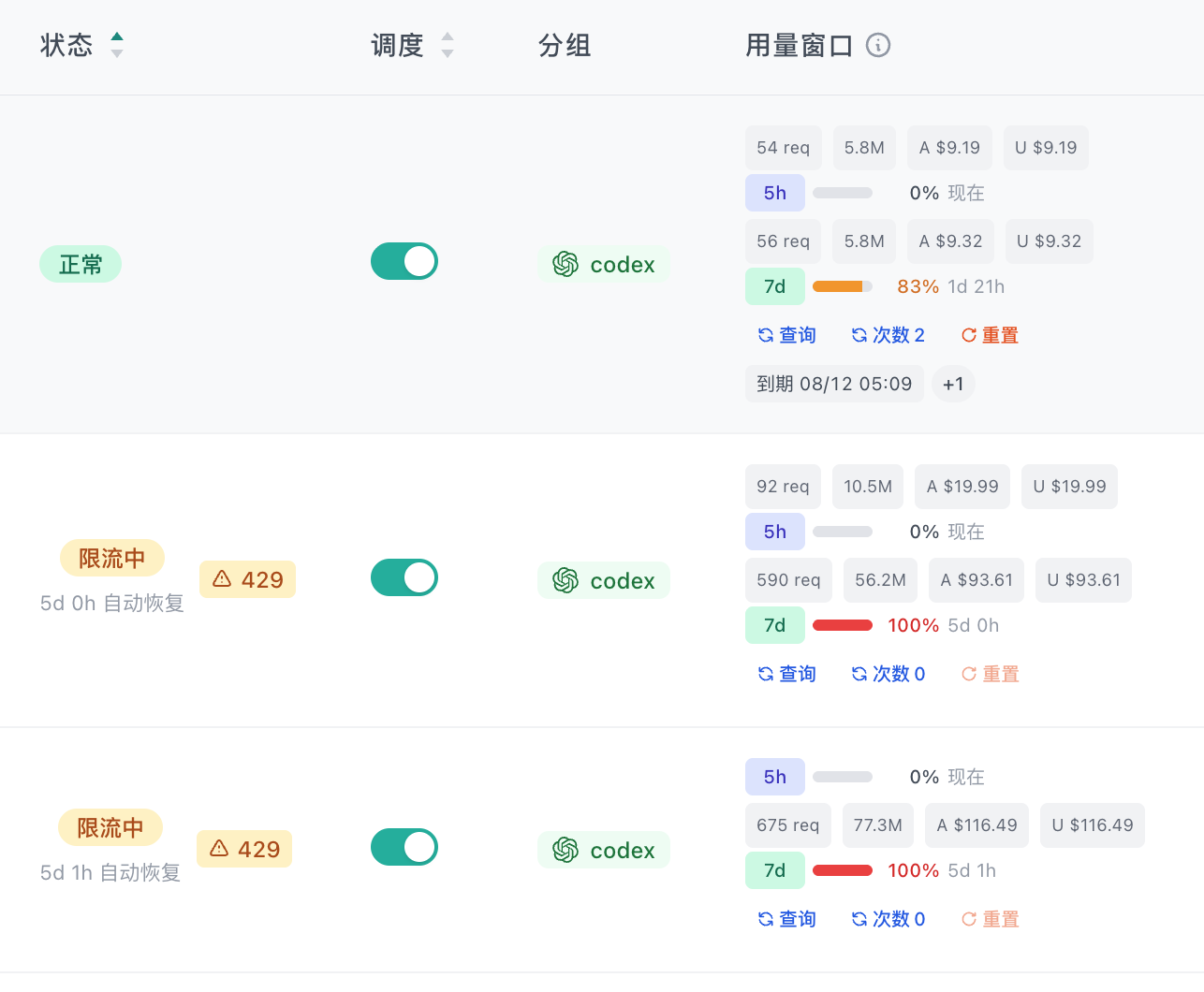Click the U $93.61 tag
The width and height of the screenshot is (1204, 992).
pos(1083,580)
